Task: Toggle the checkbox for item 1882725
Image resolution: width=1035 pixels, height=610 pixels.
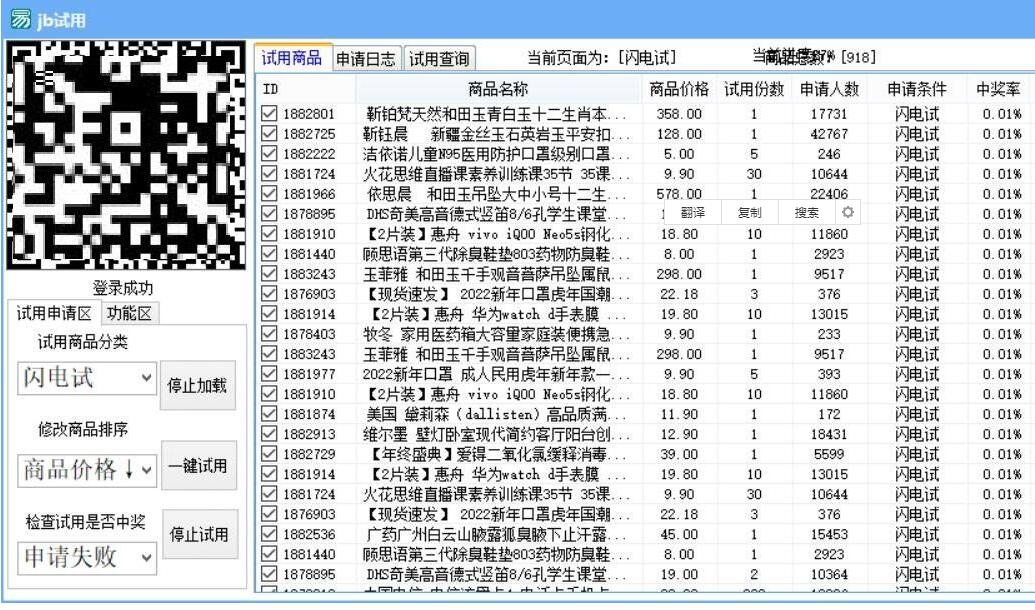Action: pyautogui.click(x=269, y=133)
